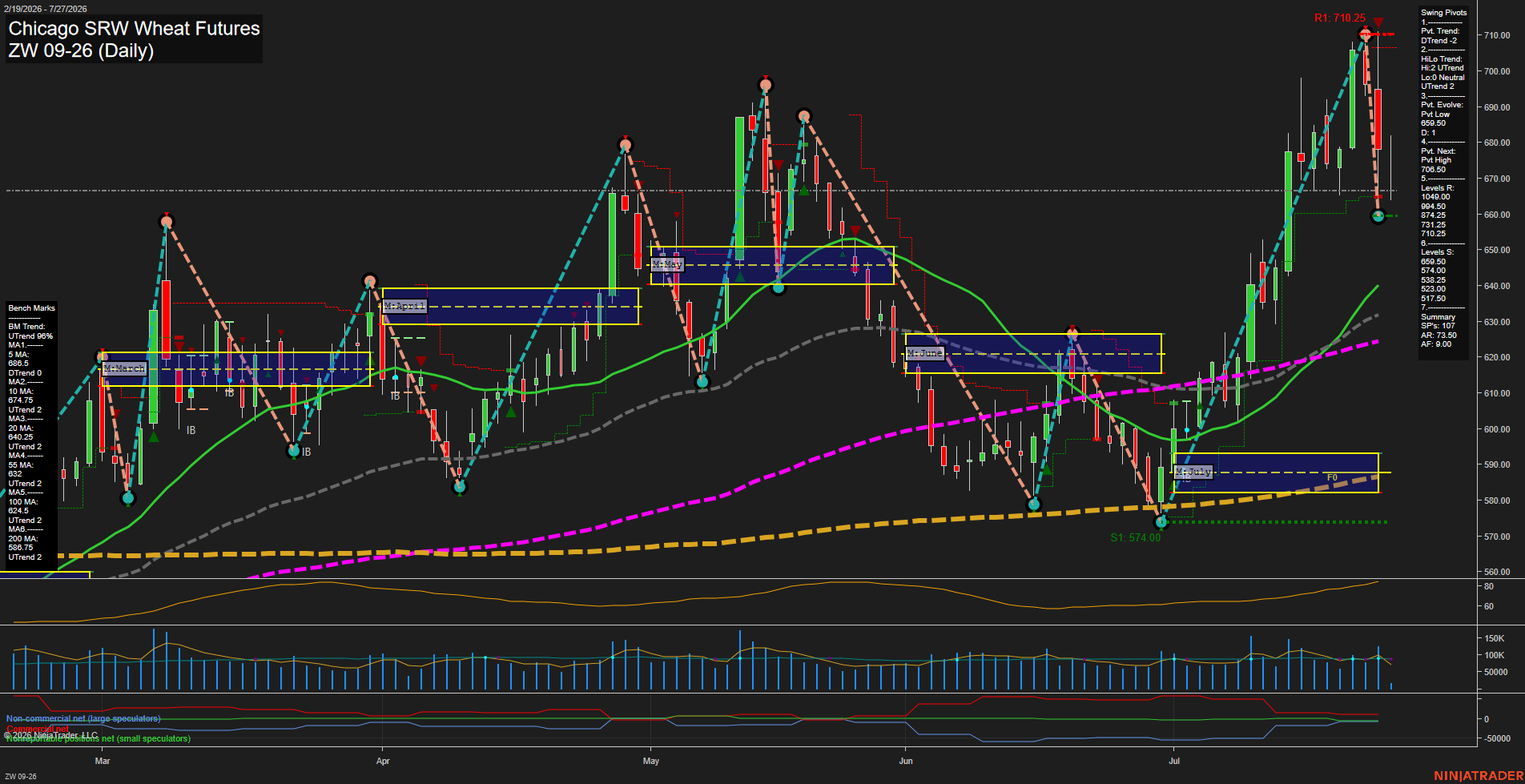This screenshot has width=1525, height=784.
Task: Click the Swing Pivots panel heading
Action: pos(1444,13)
